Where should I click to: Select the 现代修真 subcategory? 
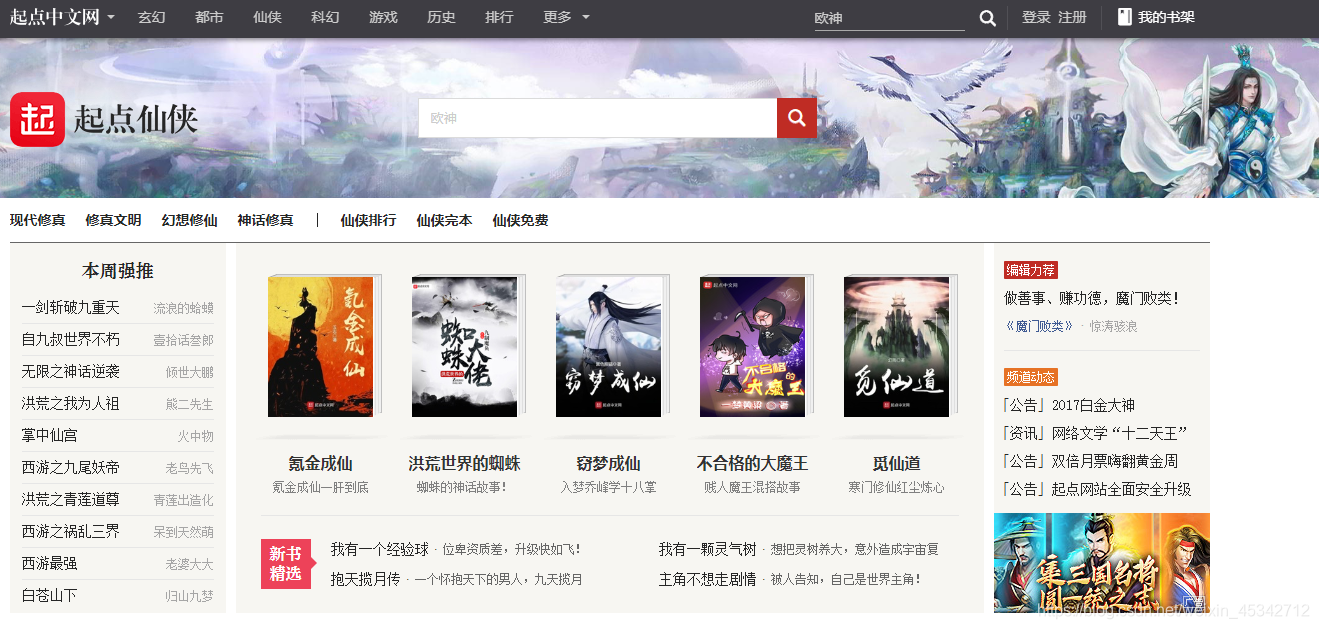point(38,220)
